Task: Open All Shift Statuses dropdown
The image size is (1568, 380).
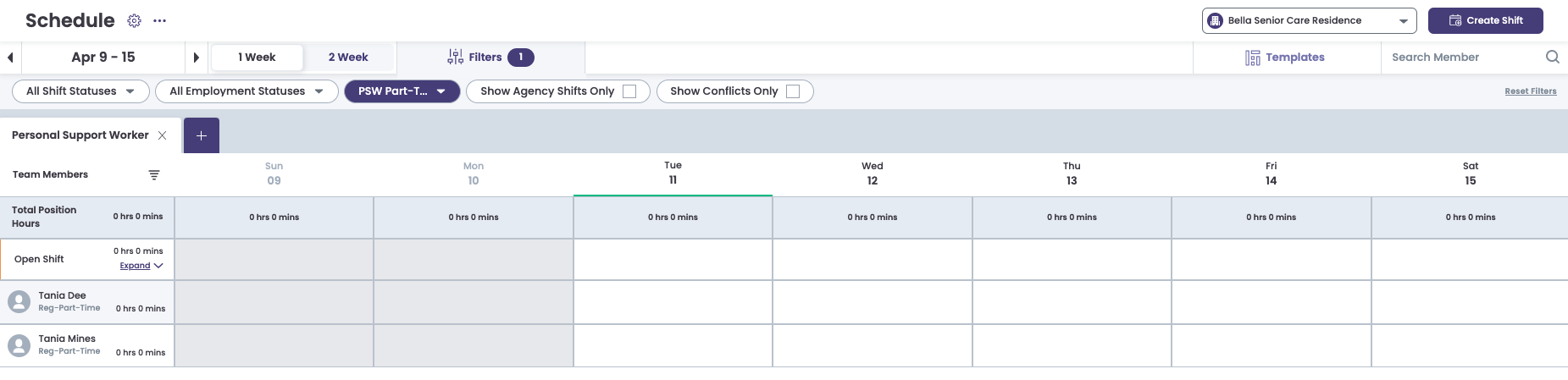Action: [x=80, y=91]
